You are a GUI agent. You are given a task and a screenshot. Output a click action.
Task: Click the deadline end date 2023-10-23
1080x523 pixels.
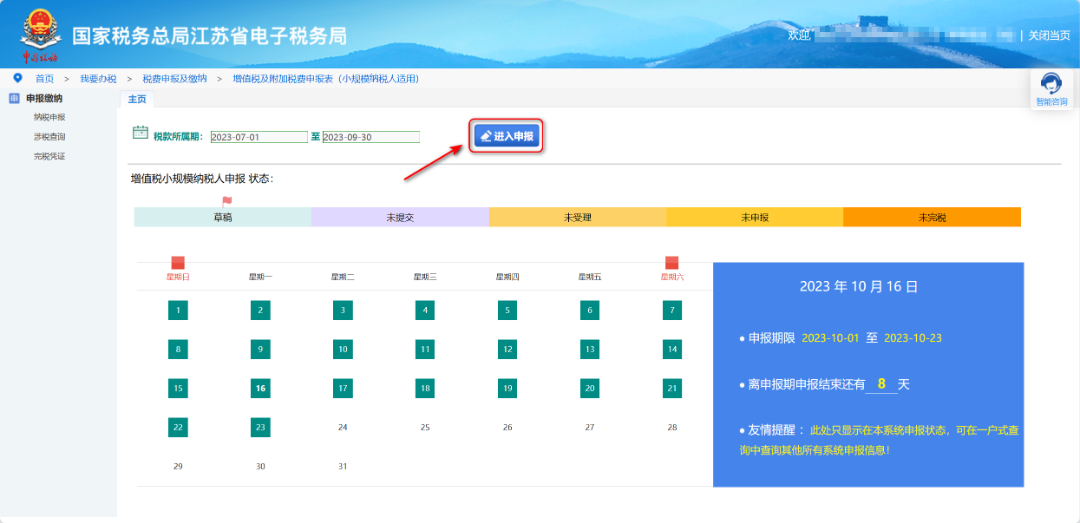[x=913, y=338]
